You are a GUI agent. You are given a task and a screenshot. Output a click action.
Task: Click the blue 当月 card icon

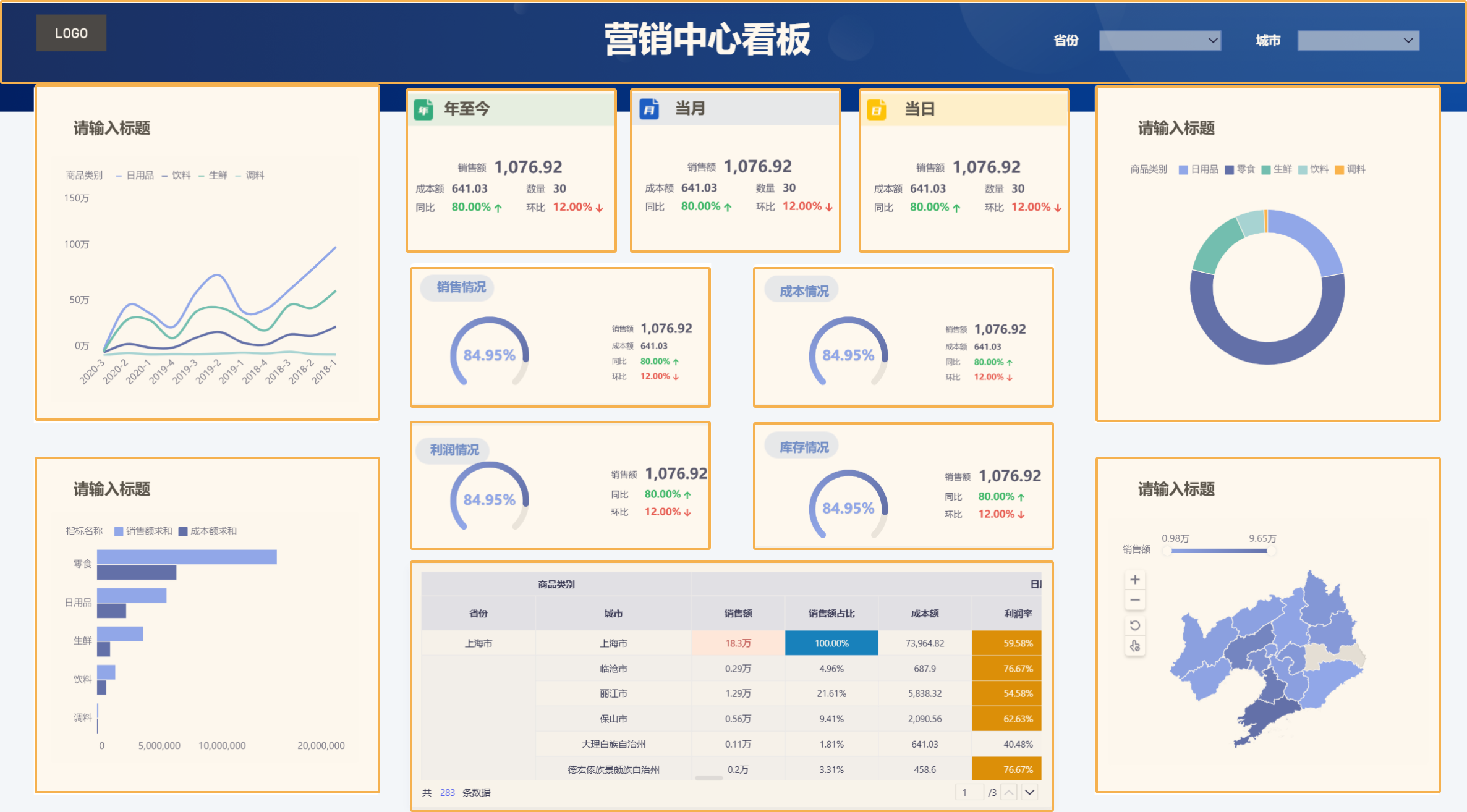point(649,109)
